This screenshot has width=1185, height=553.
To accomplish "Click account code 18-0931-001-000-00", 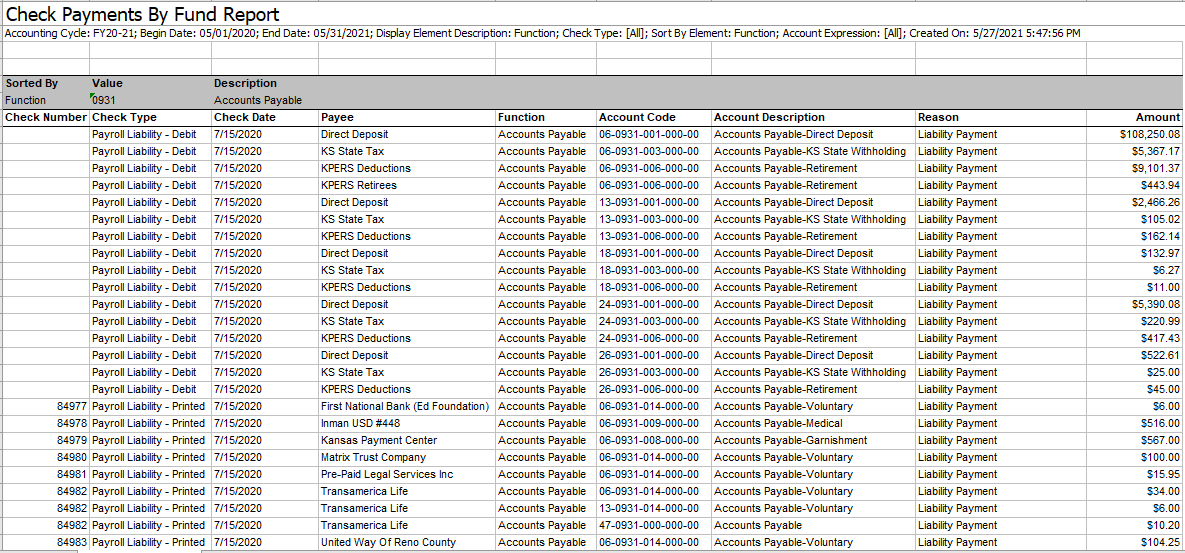I will [x=654, y=253].
